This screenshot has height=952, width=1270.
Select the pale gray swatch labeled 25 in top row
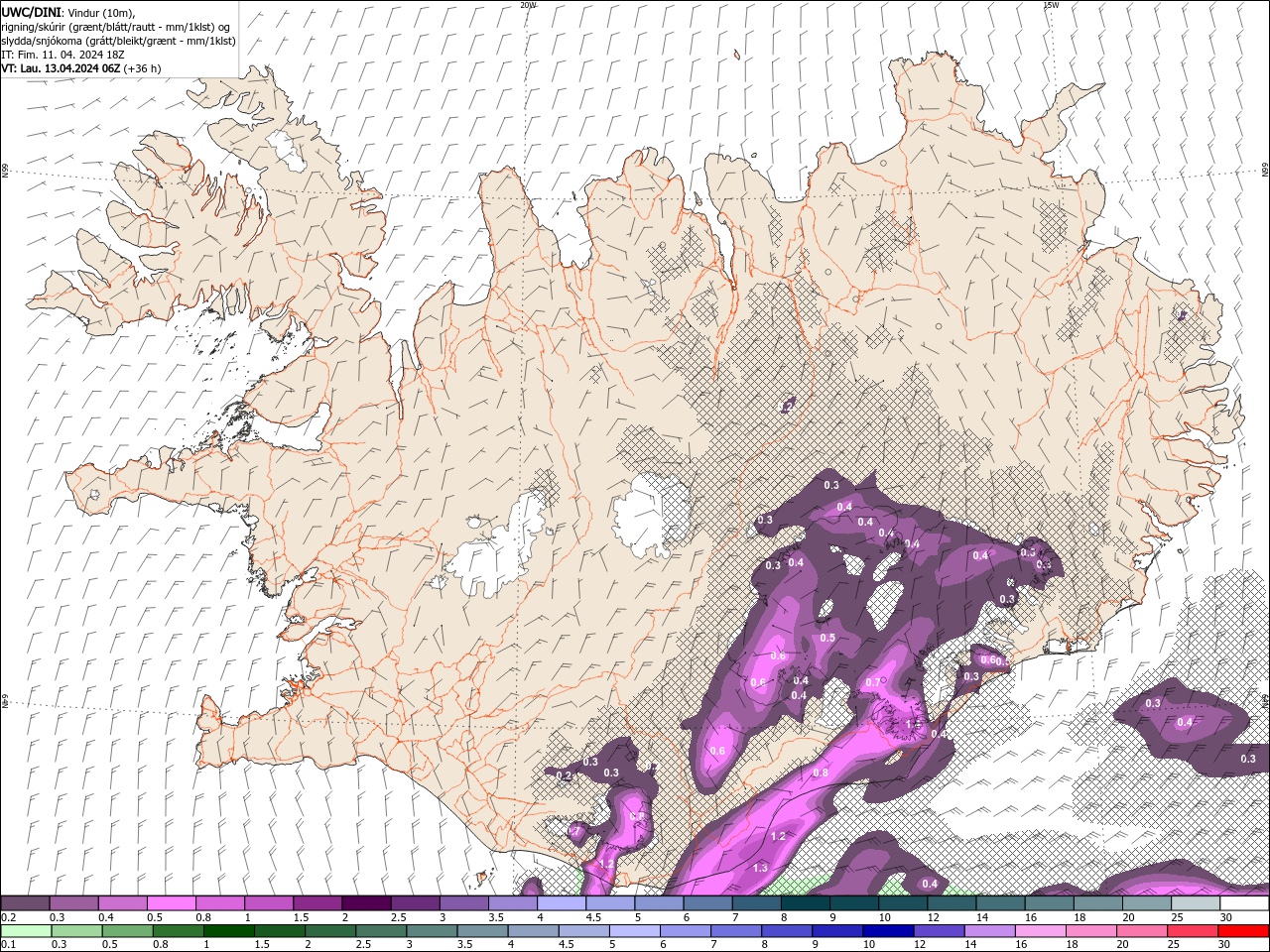(1195, 903)
